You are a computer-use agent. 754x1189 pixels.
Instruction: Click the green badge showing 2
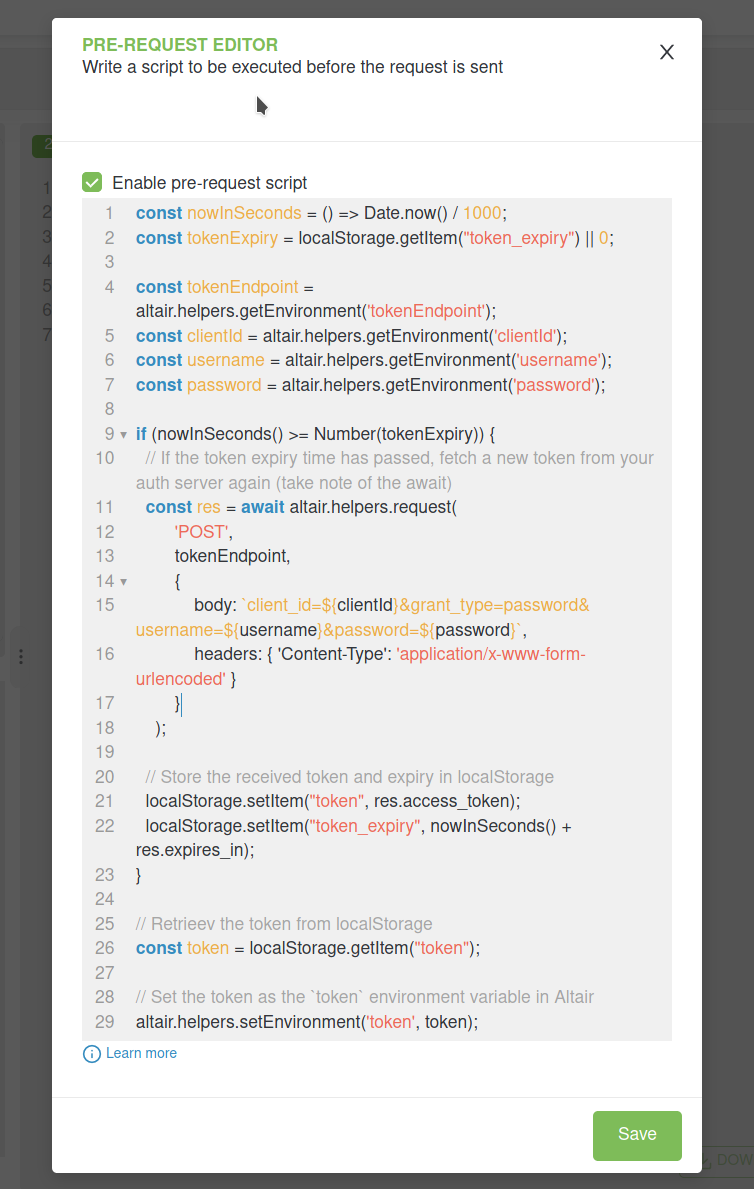pyautogui.click(x=48, y=145)
